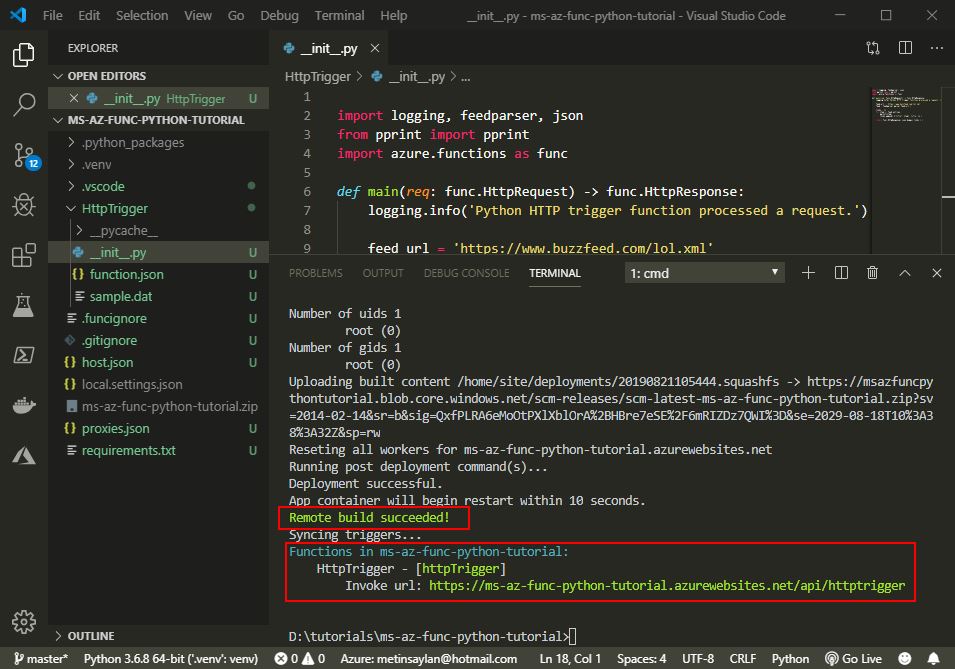Open the proxies.json file
The image size is (955, 669).
tap(158, 428)
